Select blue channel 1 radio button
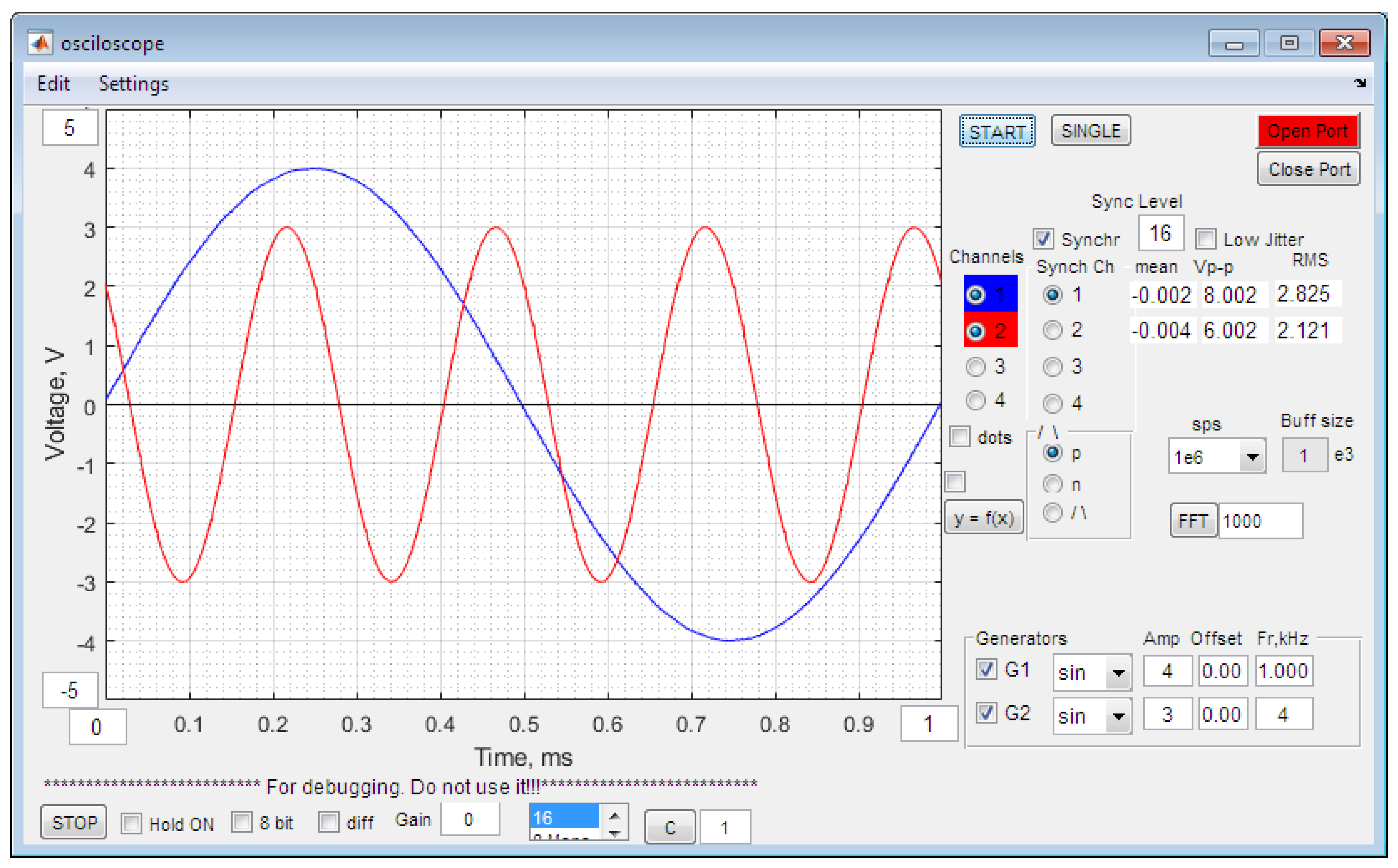Viewport: 1398px width, 868px height. point(976,294)
